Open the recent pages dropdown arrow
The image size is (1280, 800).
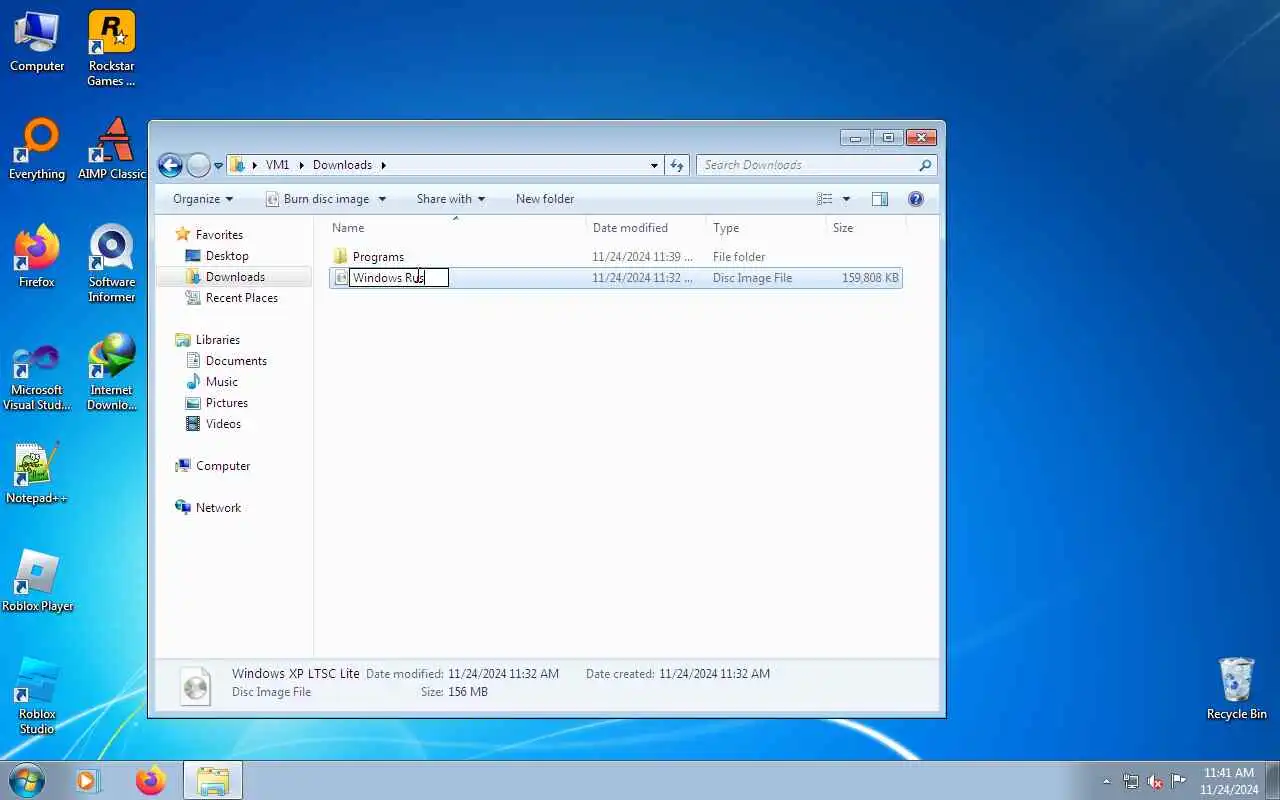click(x=218, y=166)
